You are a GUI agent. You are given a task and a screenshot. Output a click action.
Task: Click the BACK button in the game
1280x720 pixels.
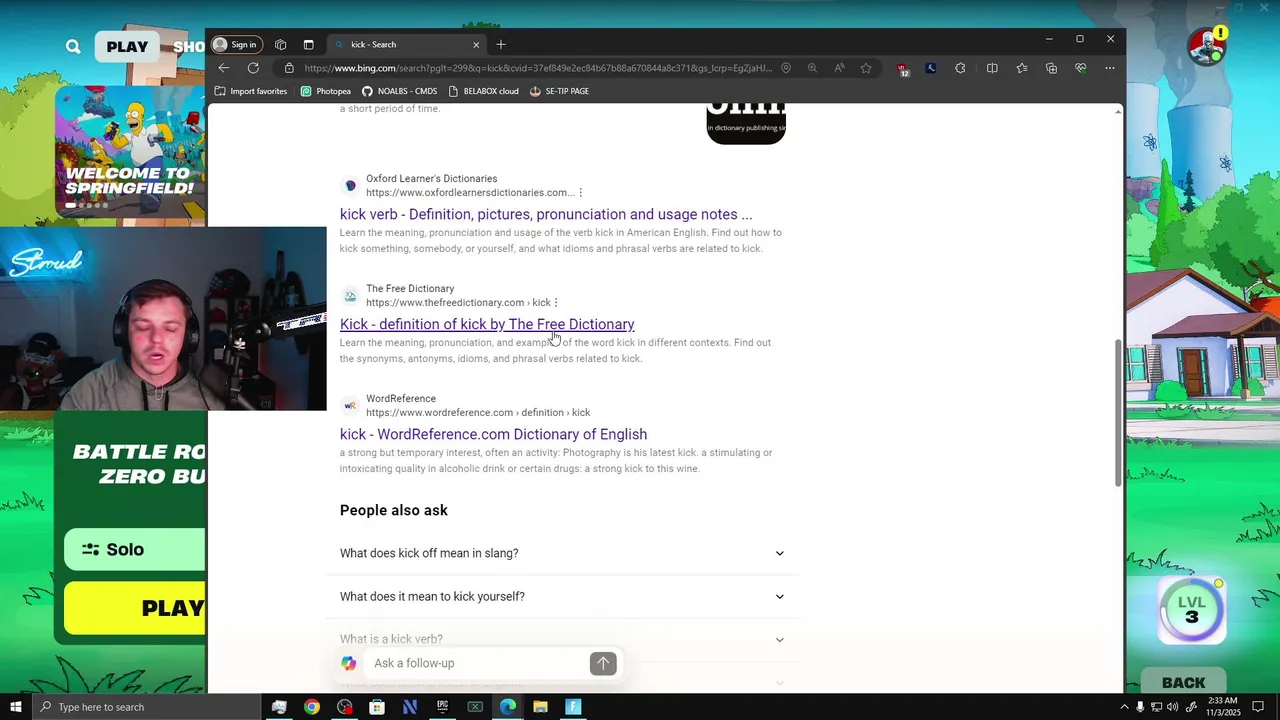pyautogui.click(x=1184, y=683)
